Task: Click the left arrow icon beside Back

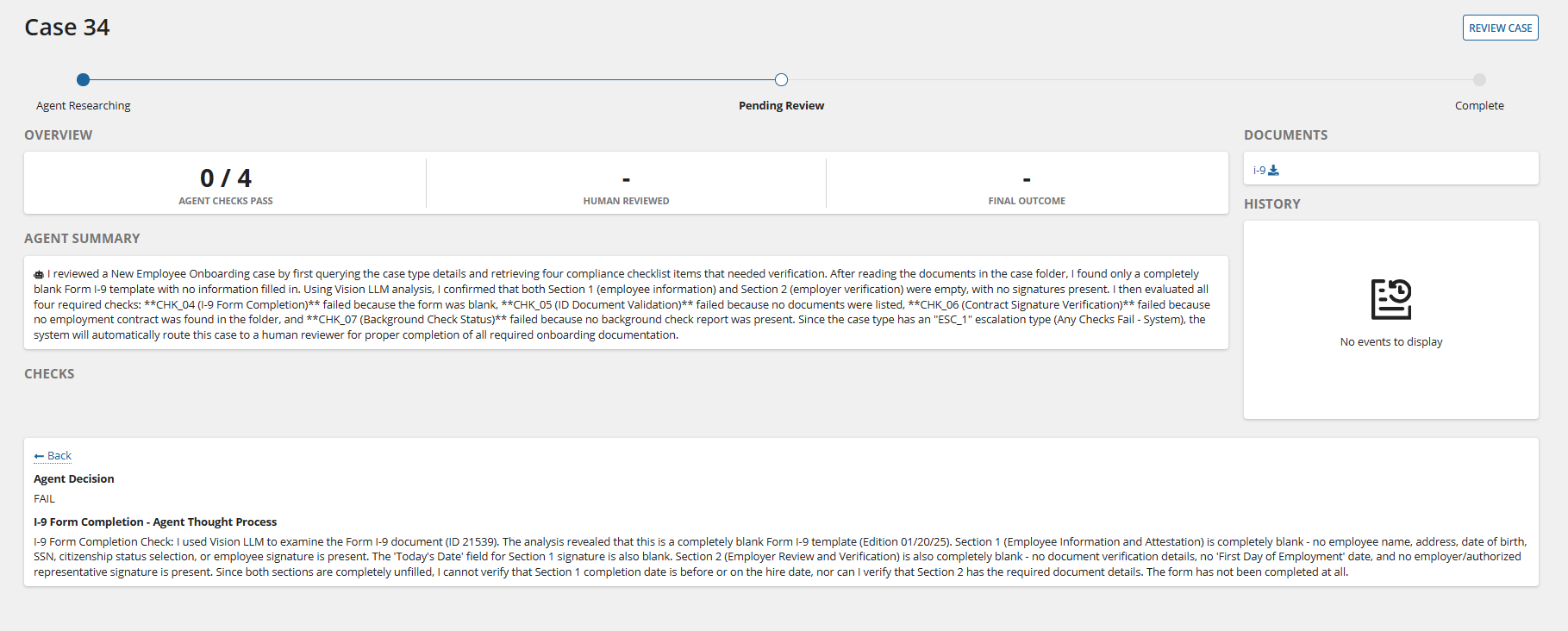Action: (39, 456)
